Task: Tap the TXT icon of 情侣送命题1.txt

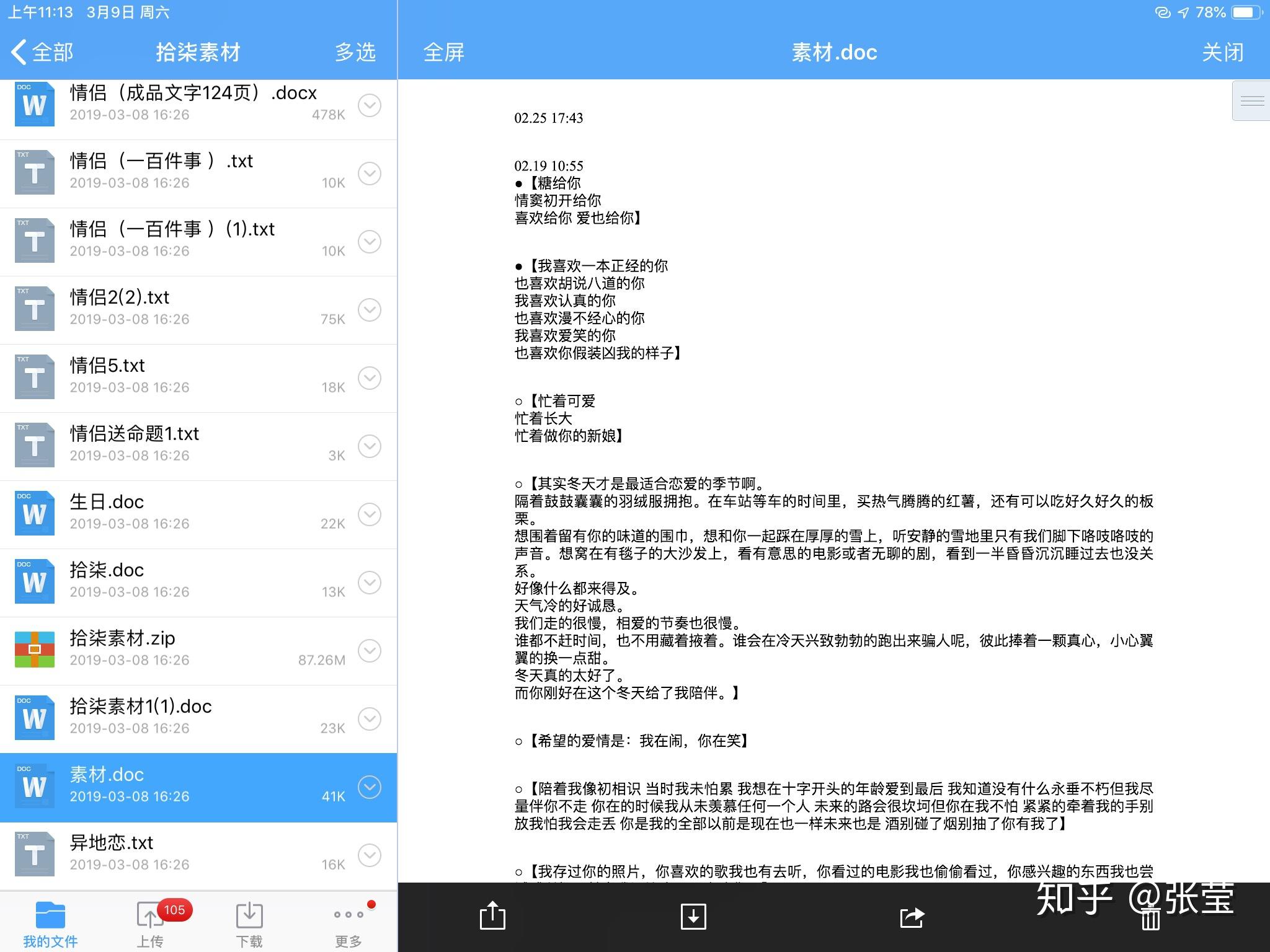Action: point(35,445)
